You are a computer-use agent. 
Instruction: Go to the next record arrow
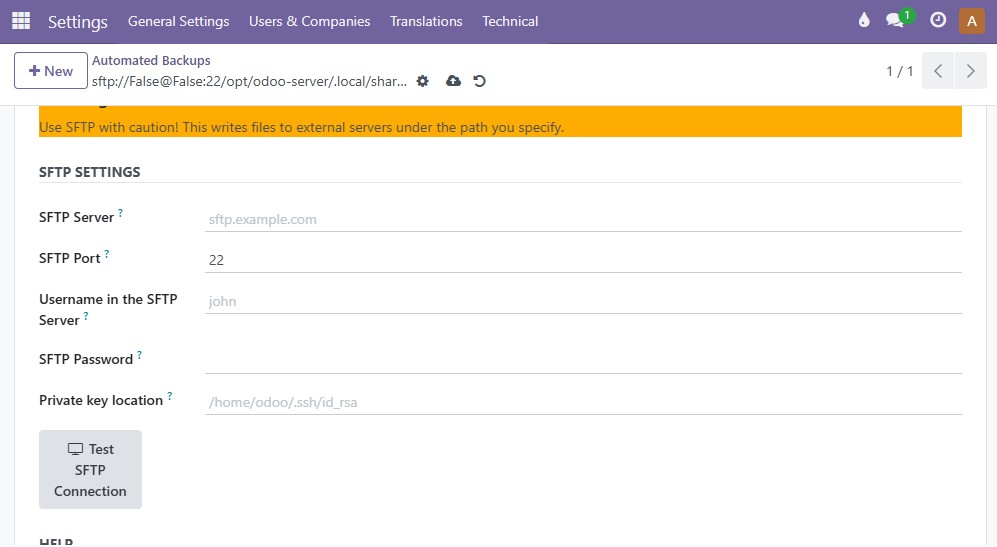point(970,71)
